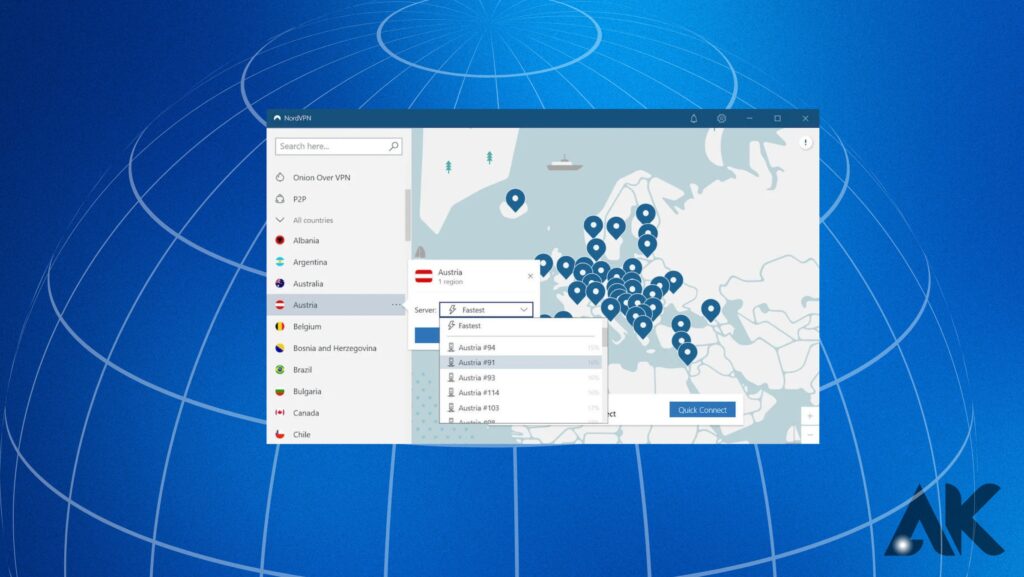The height and width of the screenshot is (577, 1024).
Task: Open the Server 'Fastest' dropdown
Action: point(486,310)
